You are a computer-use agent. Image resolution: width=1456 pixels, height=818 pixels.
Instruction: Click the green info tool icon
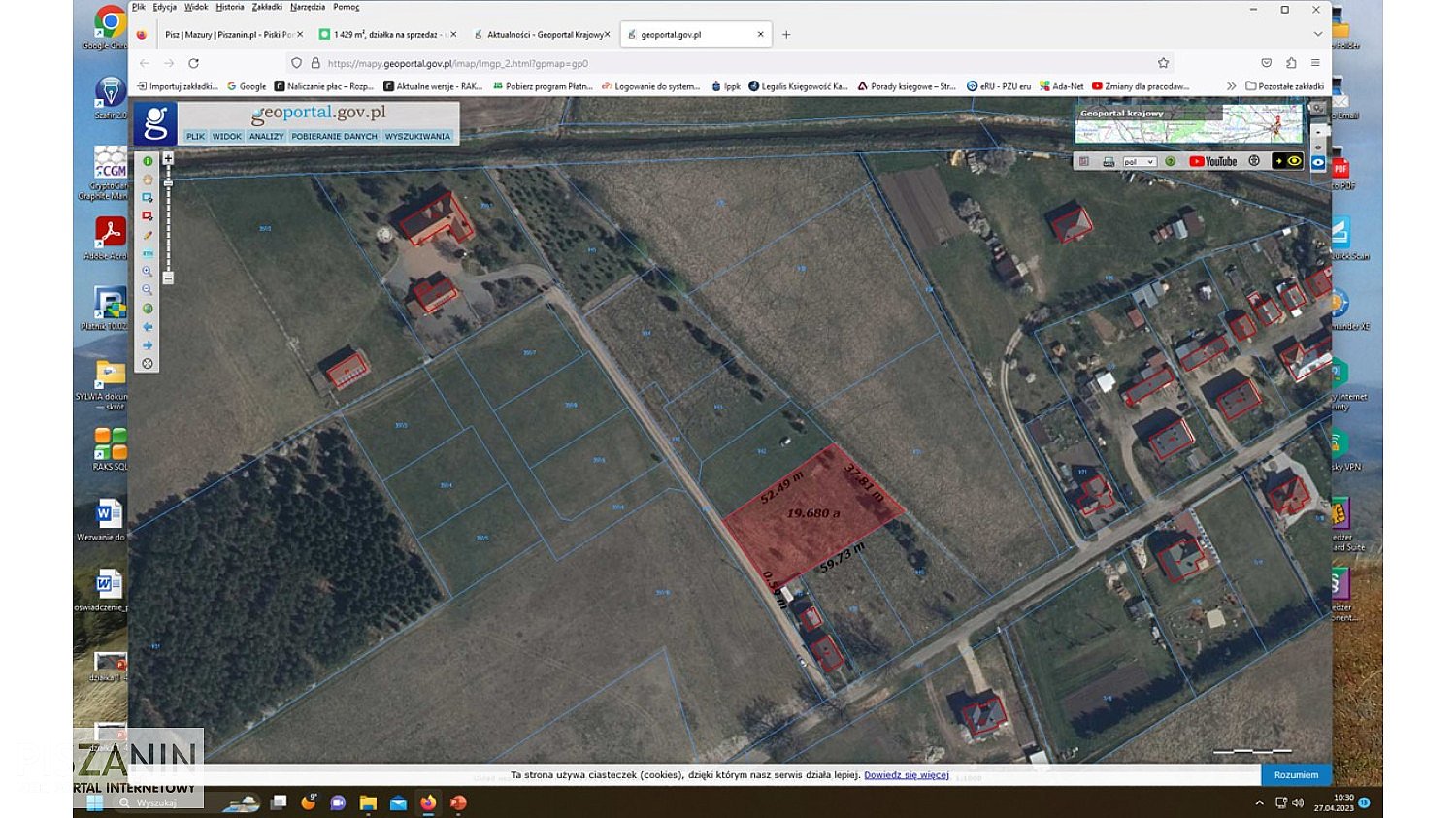pos(148,161)
